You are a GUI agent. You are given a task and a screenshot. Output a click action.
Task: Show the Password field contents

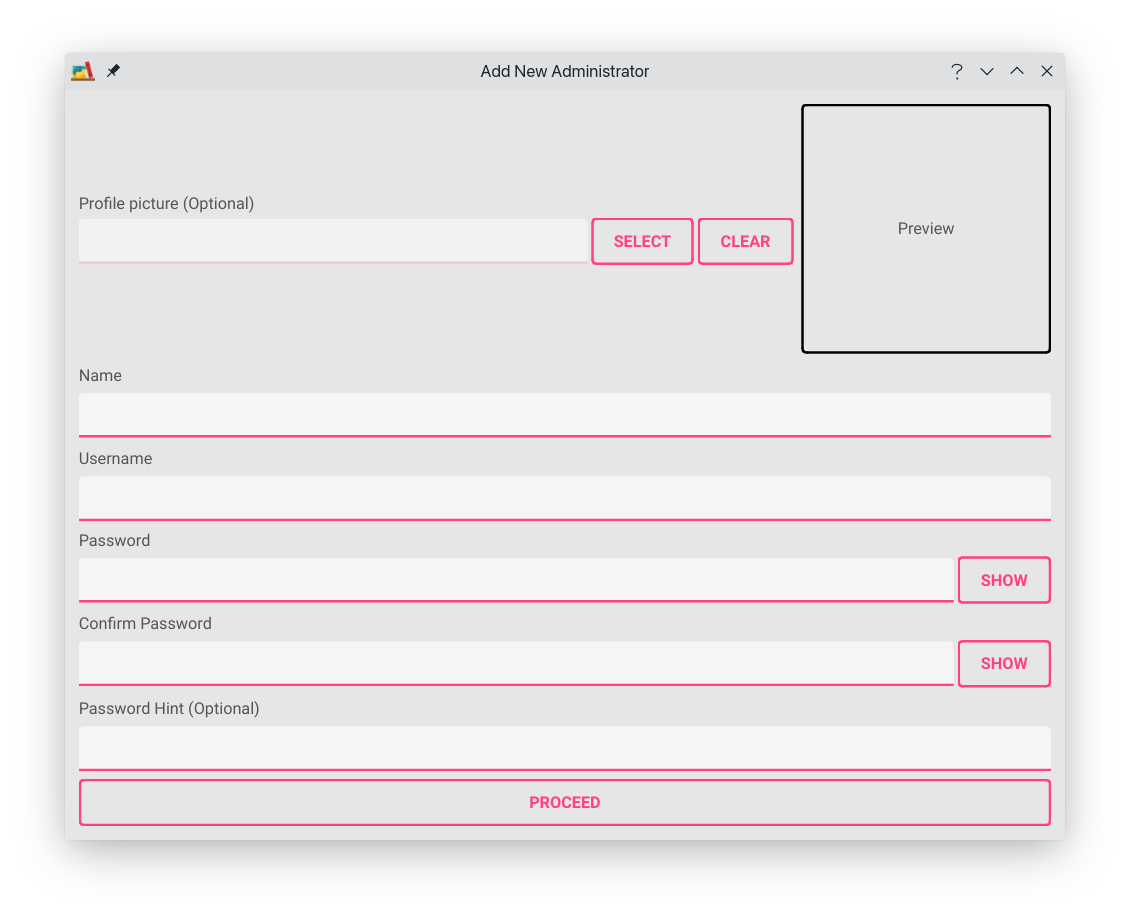click(1004, 580)
